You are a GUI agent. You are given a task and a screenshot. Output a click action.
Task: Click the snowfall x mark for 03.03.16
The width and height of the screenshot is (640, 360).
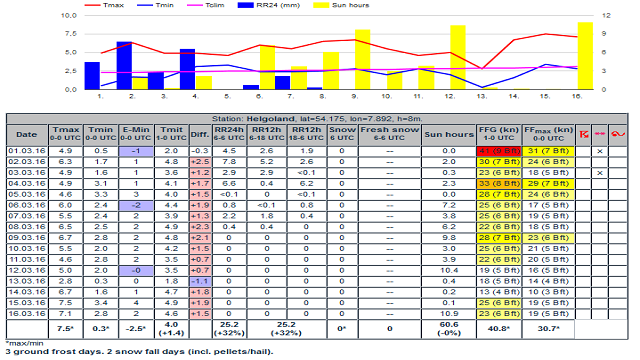pyautogui.click(x=600, y=173)
